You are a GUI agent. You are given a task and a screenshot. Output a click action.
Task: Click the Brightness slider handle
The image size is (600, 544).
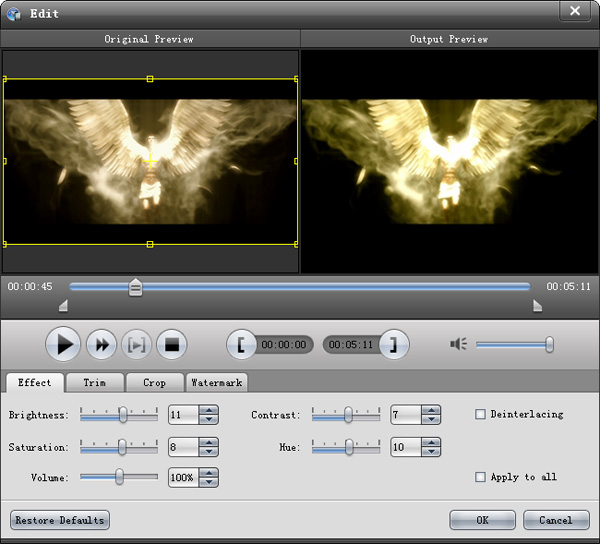(123, 415)
